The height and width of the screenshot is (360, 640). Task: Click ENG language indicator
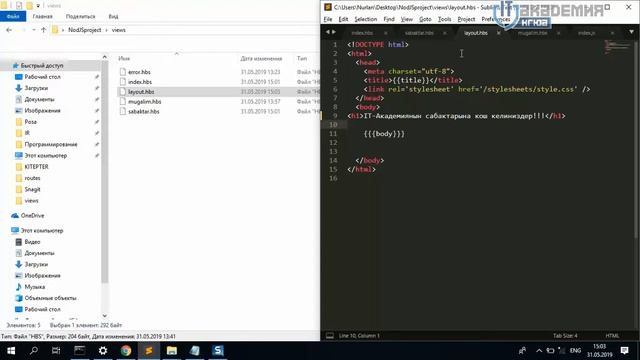pyautogui.click(x=575, y=351)
